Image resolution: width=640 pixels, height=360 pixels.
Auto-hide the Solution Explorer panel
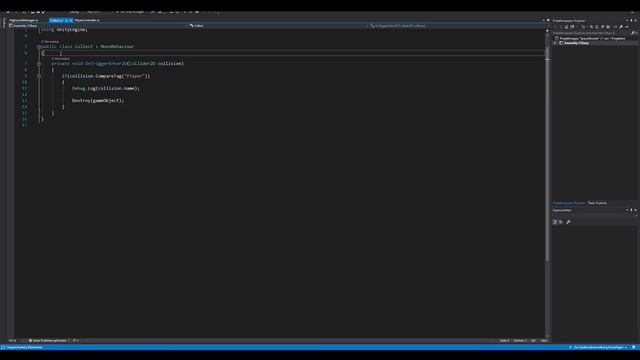pos(631,20)
